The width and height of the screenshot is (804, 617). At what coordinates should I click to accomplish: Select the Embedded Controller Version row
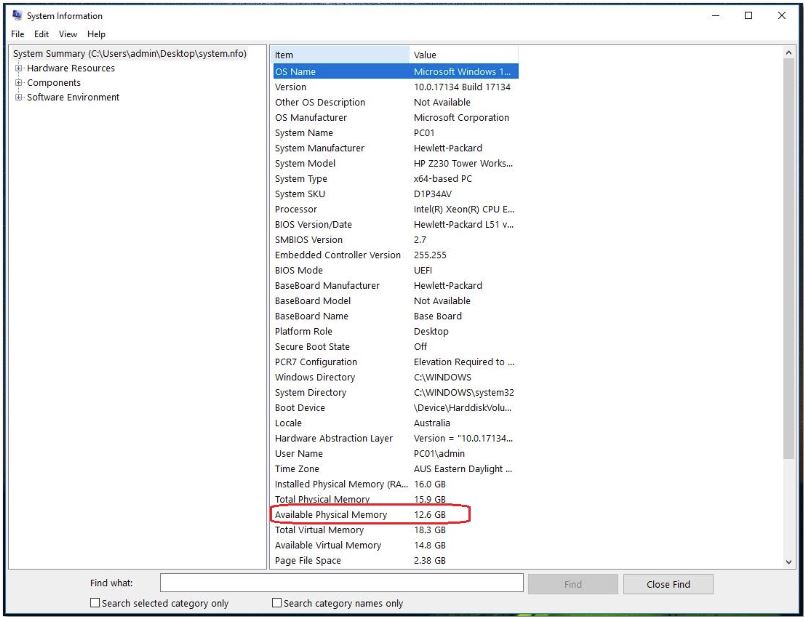click(x=396, y=255)
